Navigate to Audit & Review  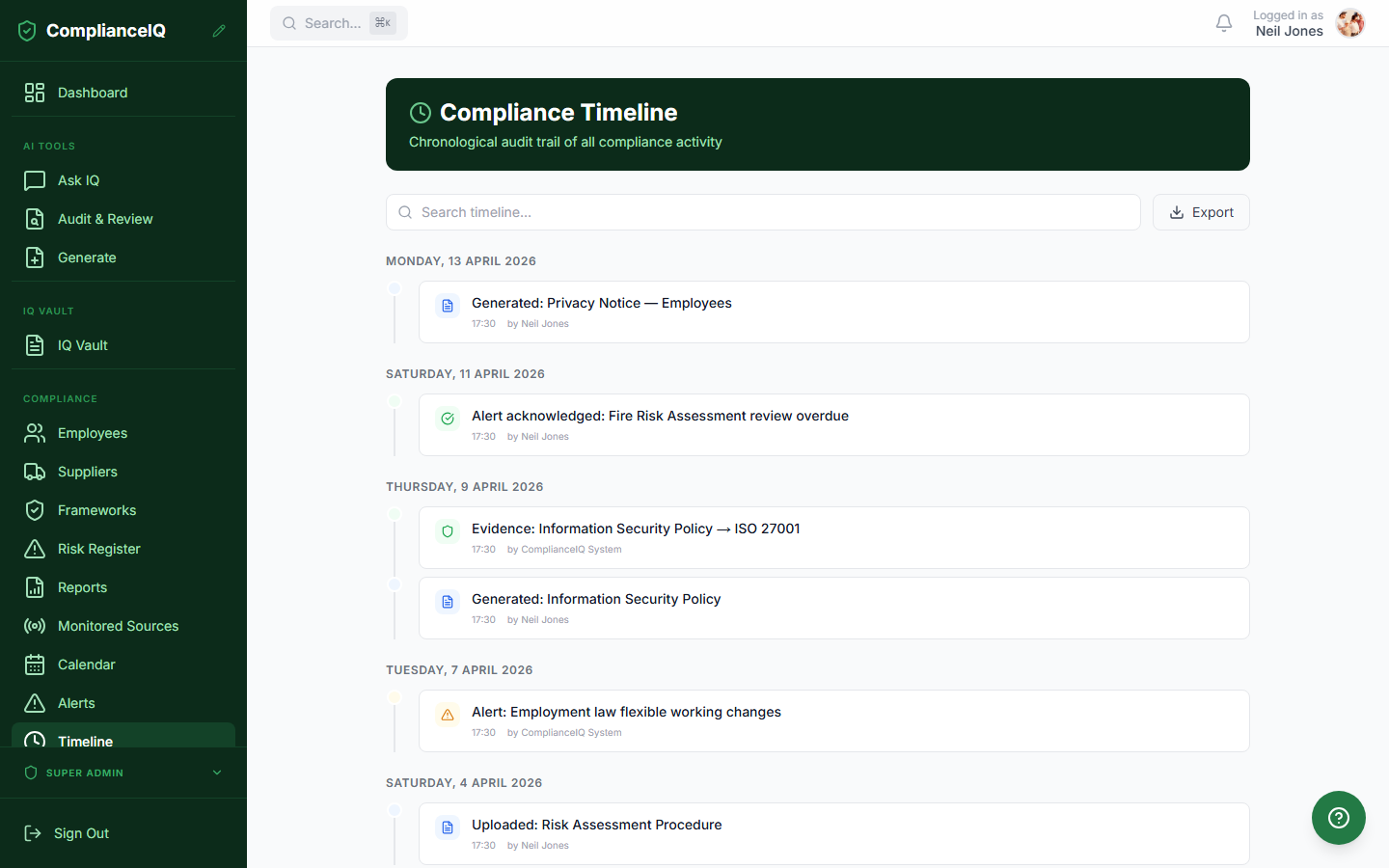(105, 219)
